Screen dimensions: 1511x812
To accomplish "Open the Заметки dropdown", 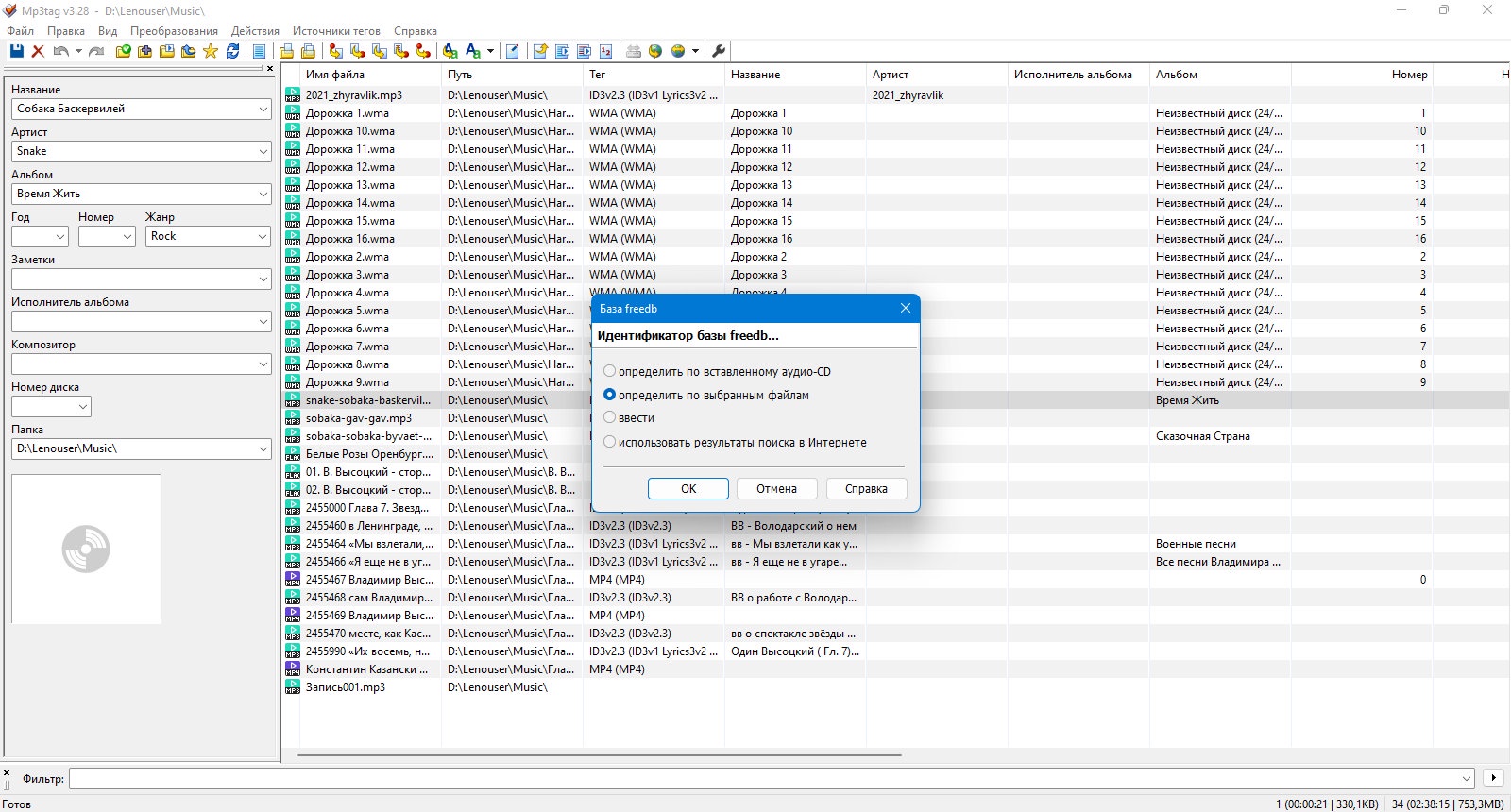I will click(x=263, y=279).
